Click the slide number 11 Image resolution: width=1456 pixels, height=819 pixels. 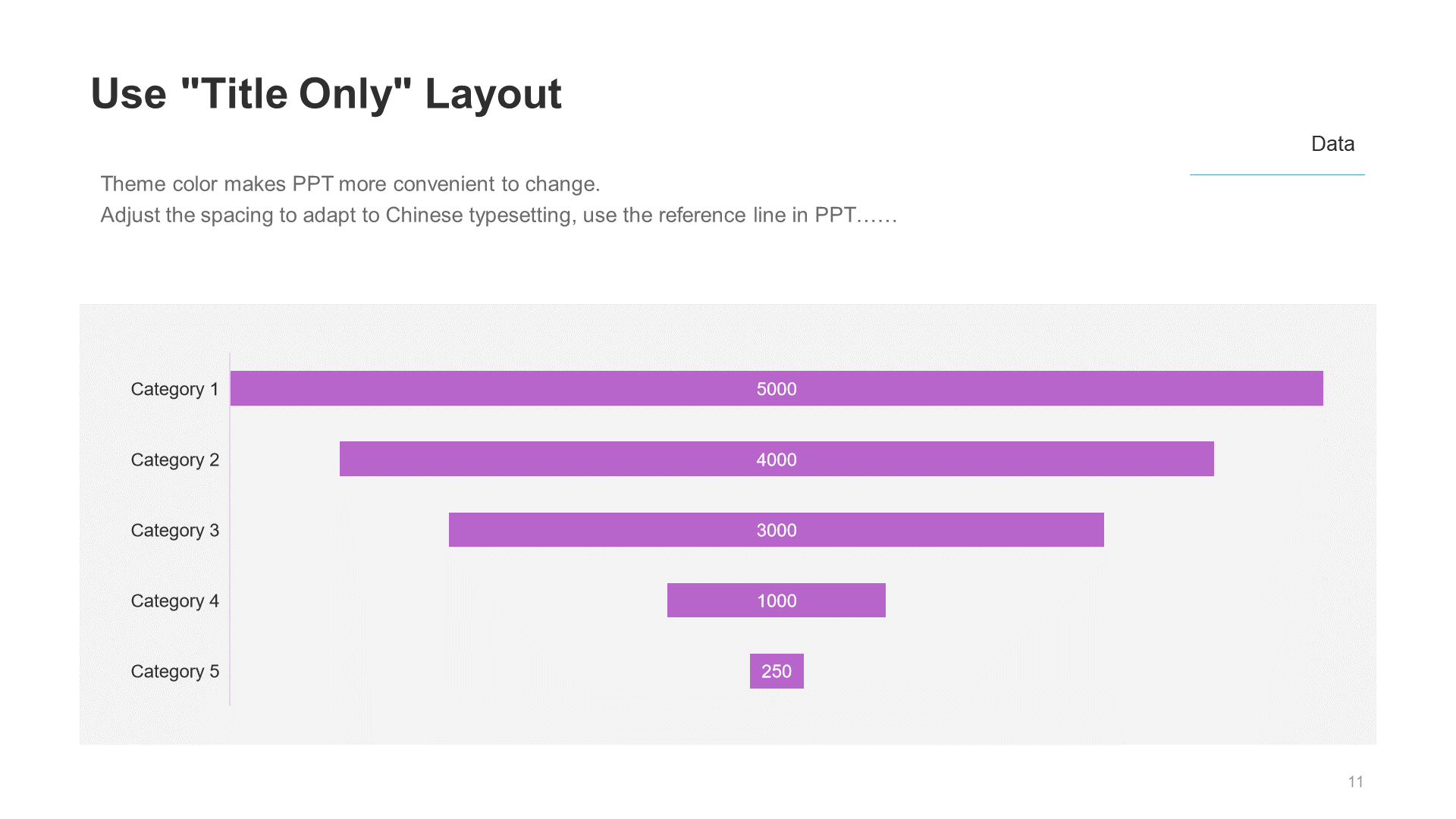pyautogui.click(x=1355, y=782)
